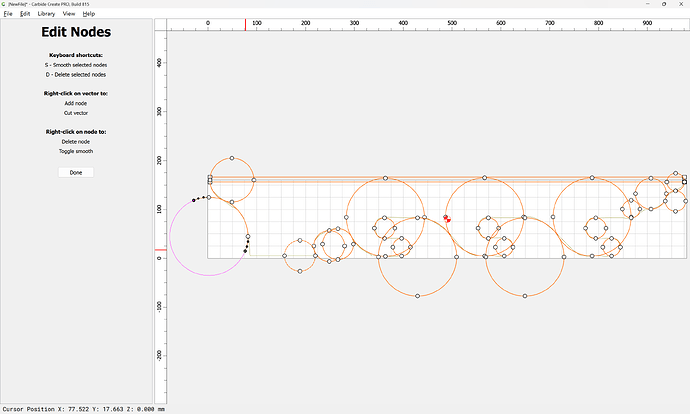Click the Done button to finish node editing
The image size is (690, 414).
pos(76,172)
